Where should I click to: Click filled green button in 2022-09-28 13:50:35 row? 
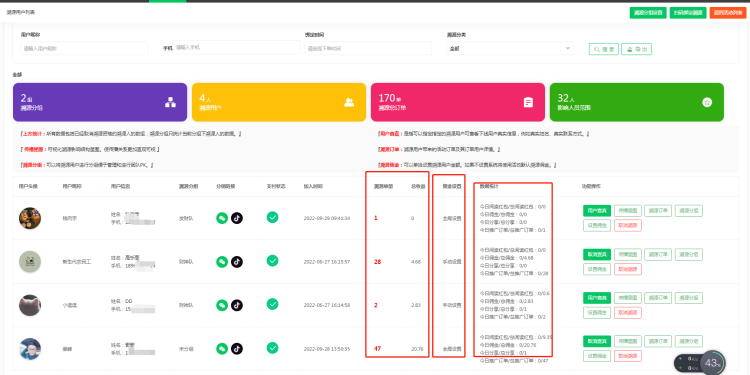[x=596, y=342]
